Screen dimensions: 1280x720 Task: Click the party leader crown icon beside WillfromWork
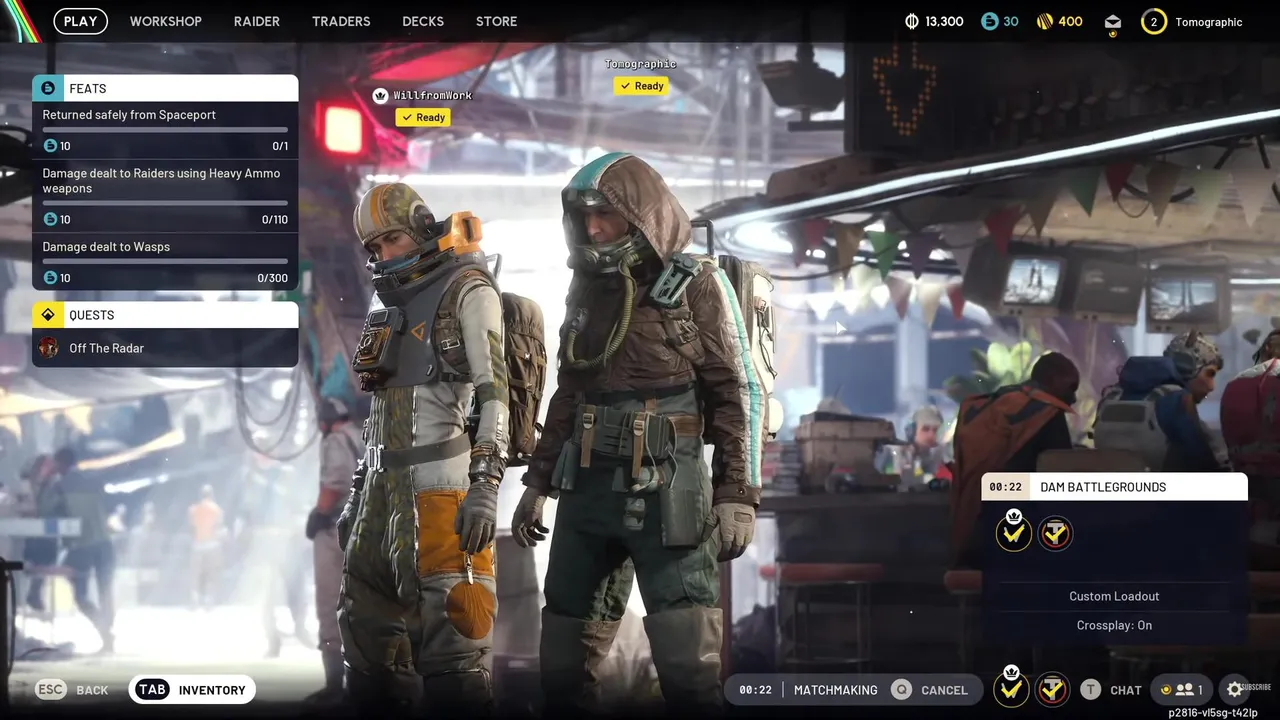[380, 96]
